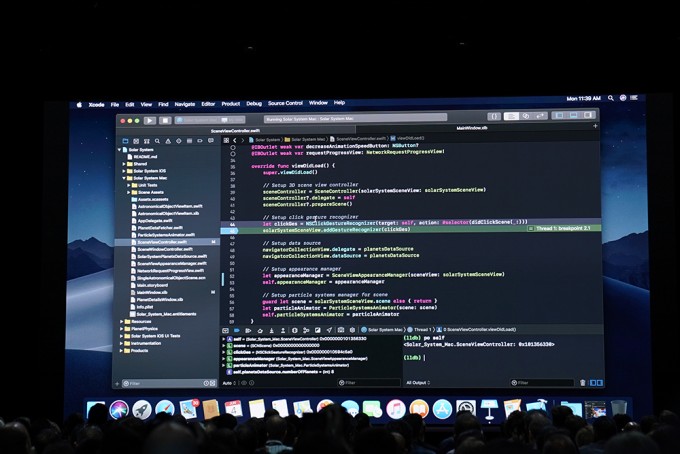Hide the debug area using the toggle button
Image resolution: width=680 pixels, height=454 pixels.
click(x=226, y=329)
